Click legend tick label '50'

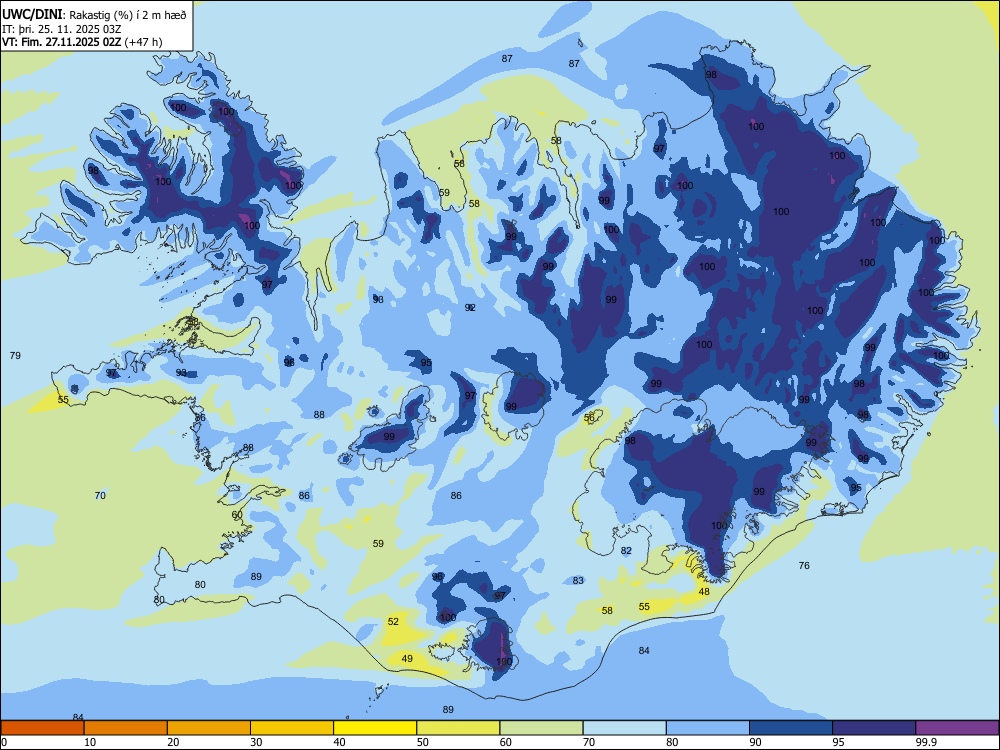tap(423, 742)
